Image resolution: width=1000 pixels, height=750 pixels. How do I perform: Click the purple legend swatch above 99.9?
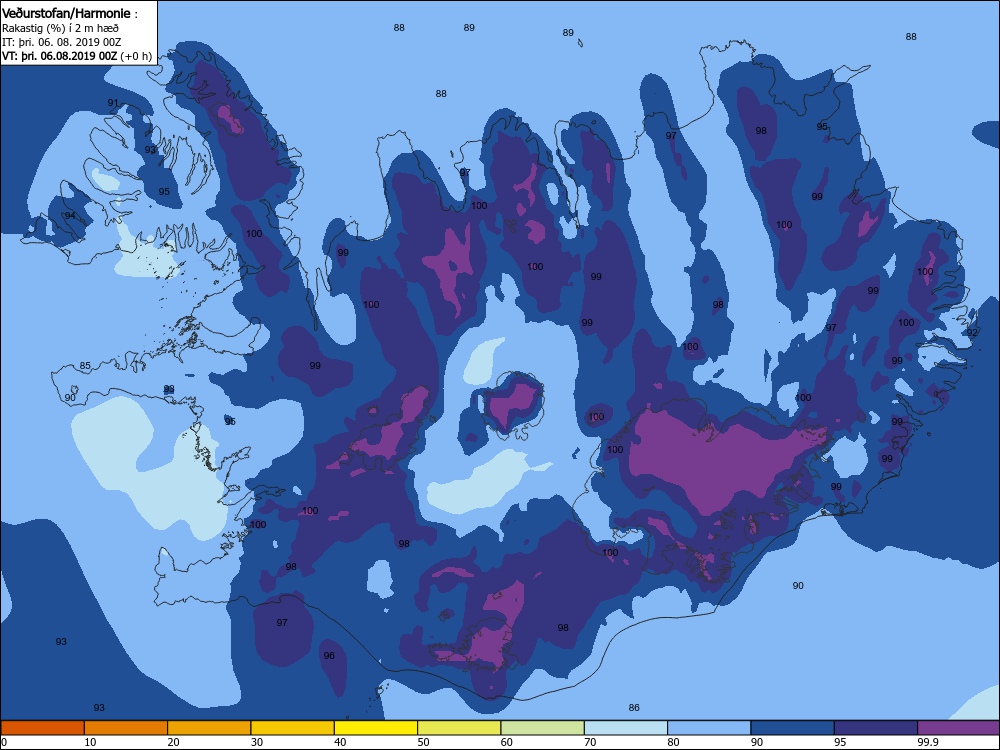pyautogui.click(x=959, y=728)
